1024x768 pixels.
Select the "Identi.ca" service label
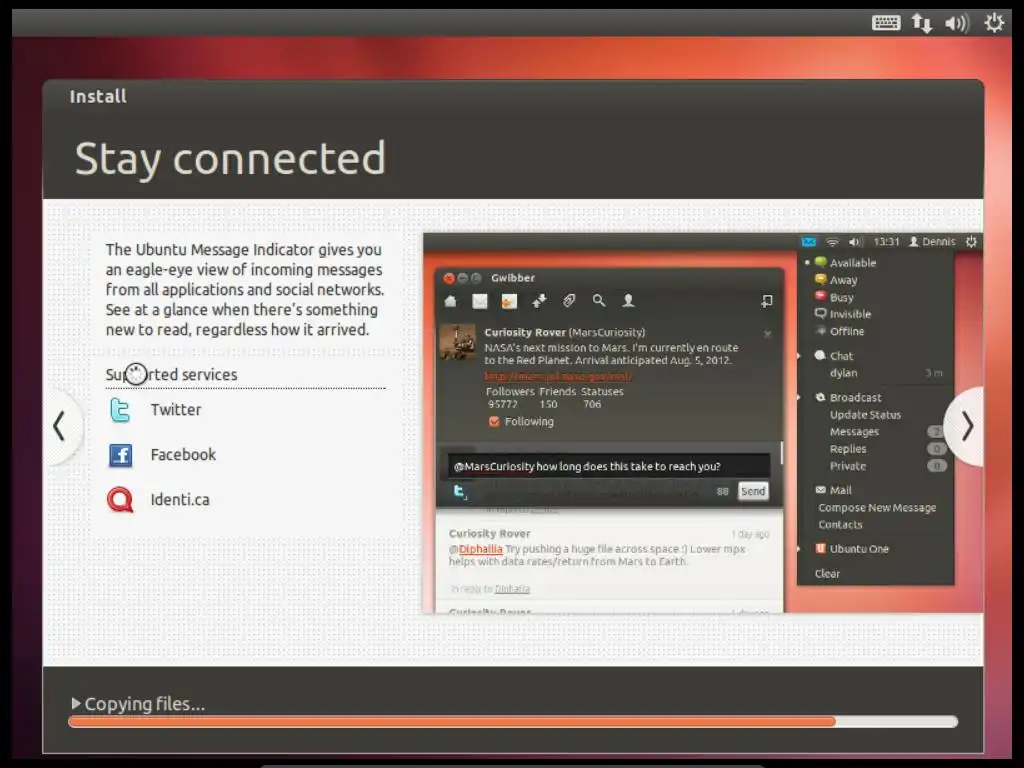click(x=180, y=500)
